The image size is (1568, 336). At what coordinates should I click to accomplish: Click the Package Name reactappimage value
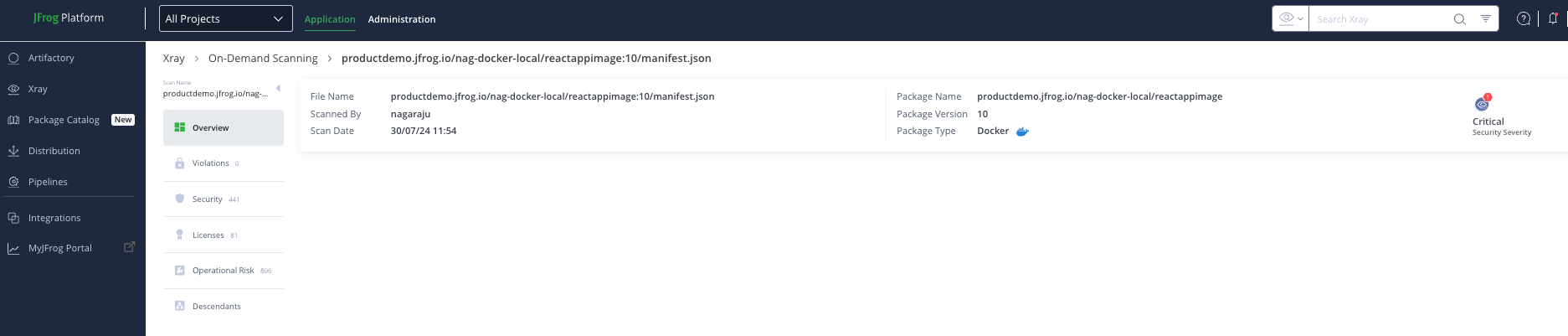coord(1099,96)
